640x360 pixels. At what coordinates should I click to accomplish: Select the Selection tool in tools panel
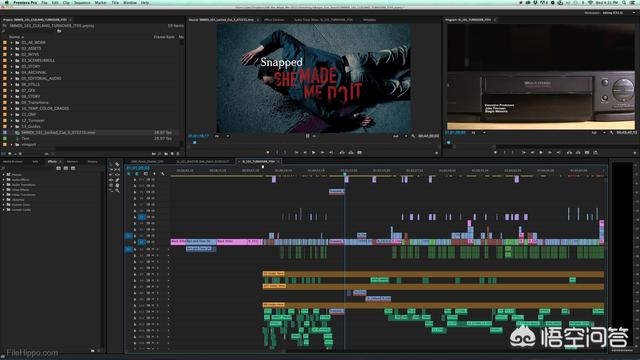(111, 164)
